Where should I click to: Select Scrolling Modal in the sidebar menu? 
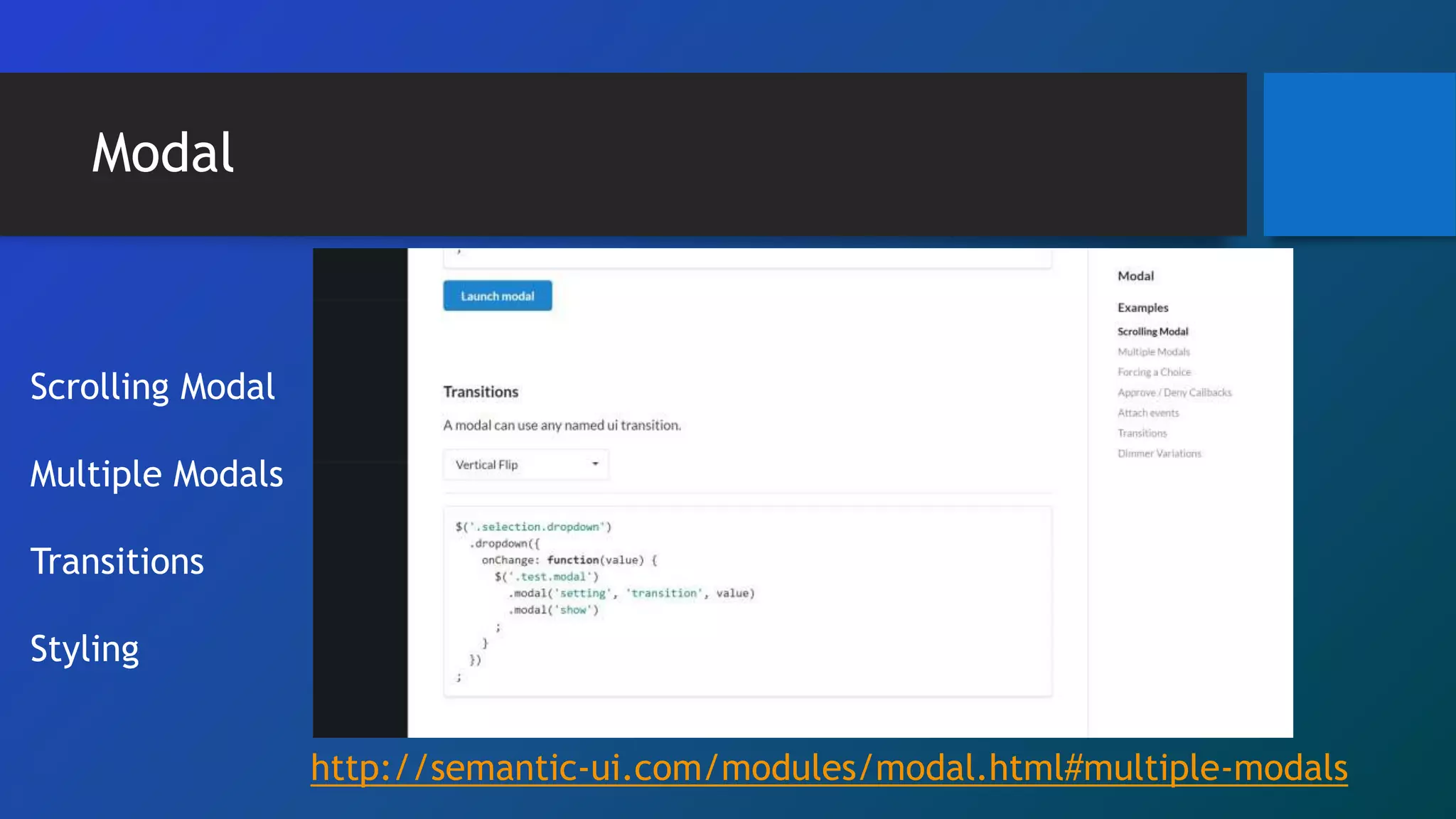[1152, 331]
